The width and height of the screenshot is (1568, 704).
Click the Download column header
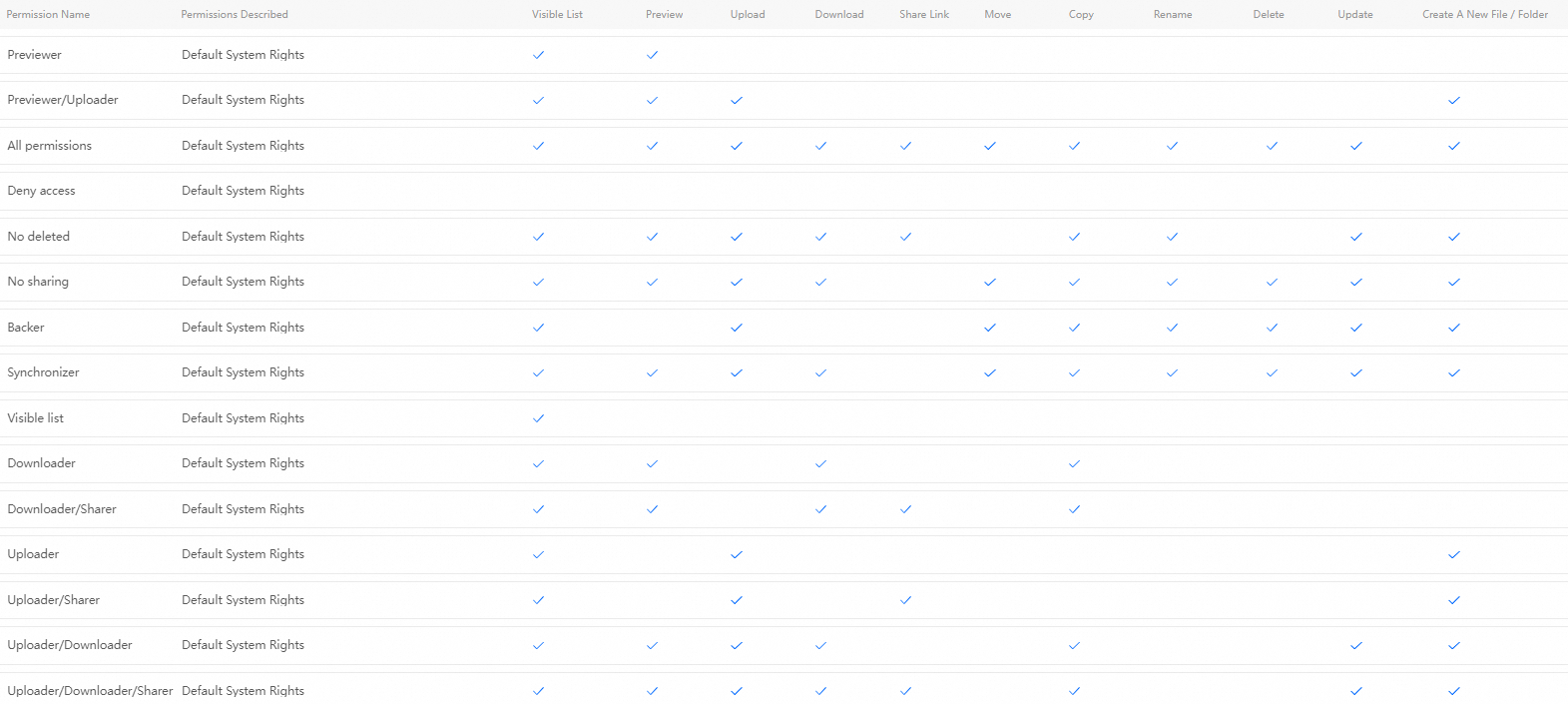[839, 14]
